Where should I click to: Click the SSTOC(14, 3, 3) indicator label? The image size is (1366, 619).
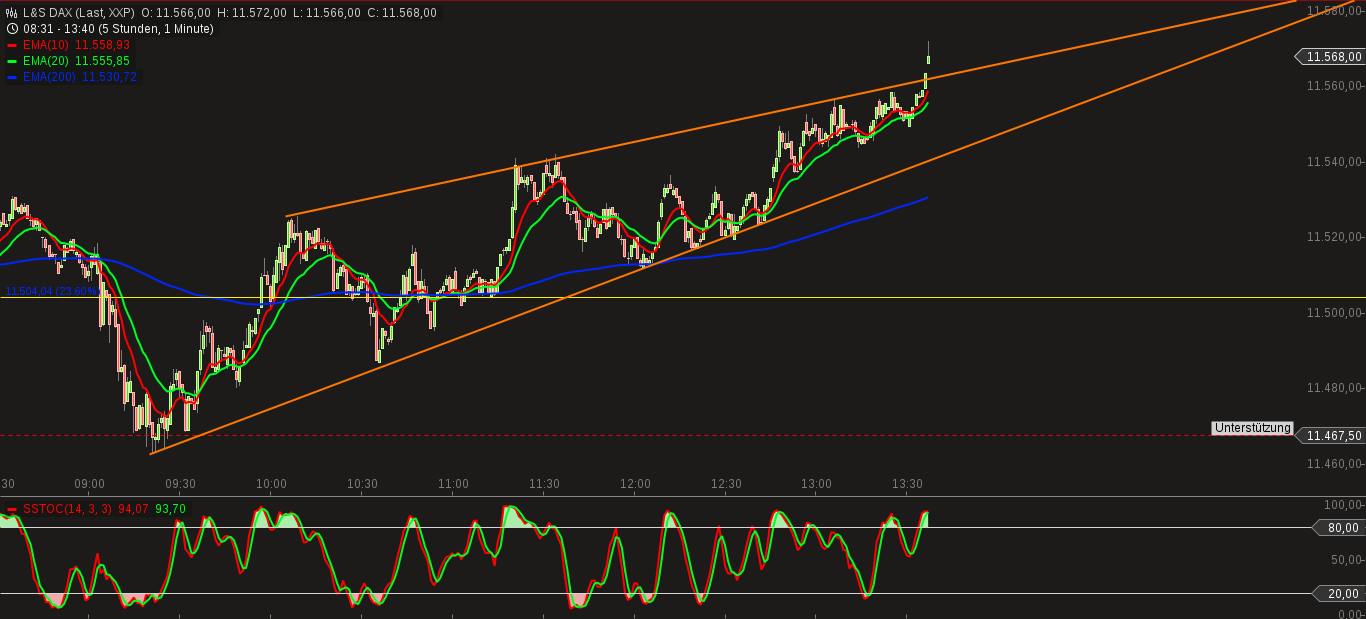point(69,509)
